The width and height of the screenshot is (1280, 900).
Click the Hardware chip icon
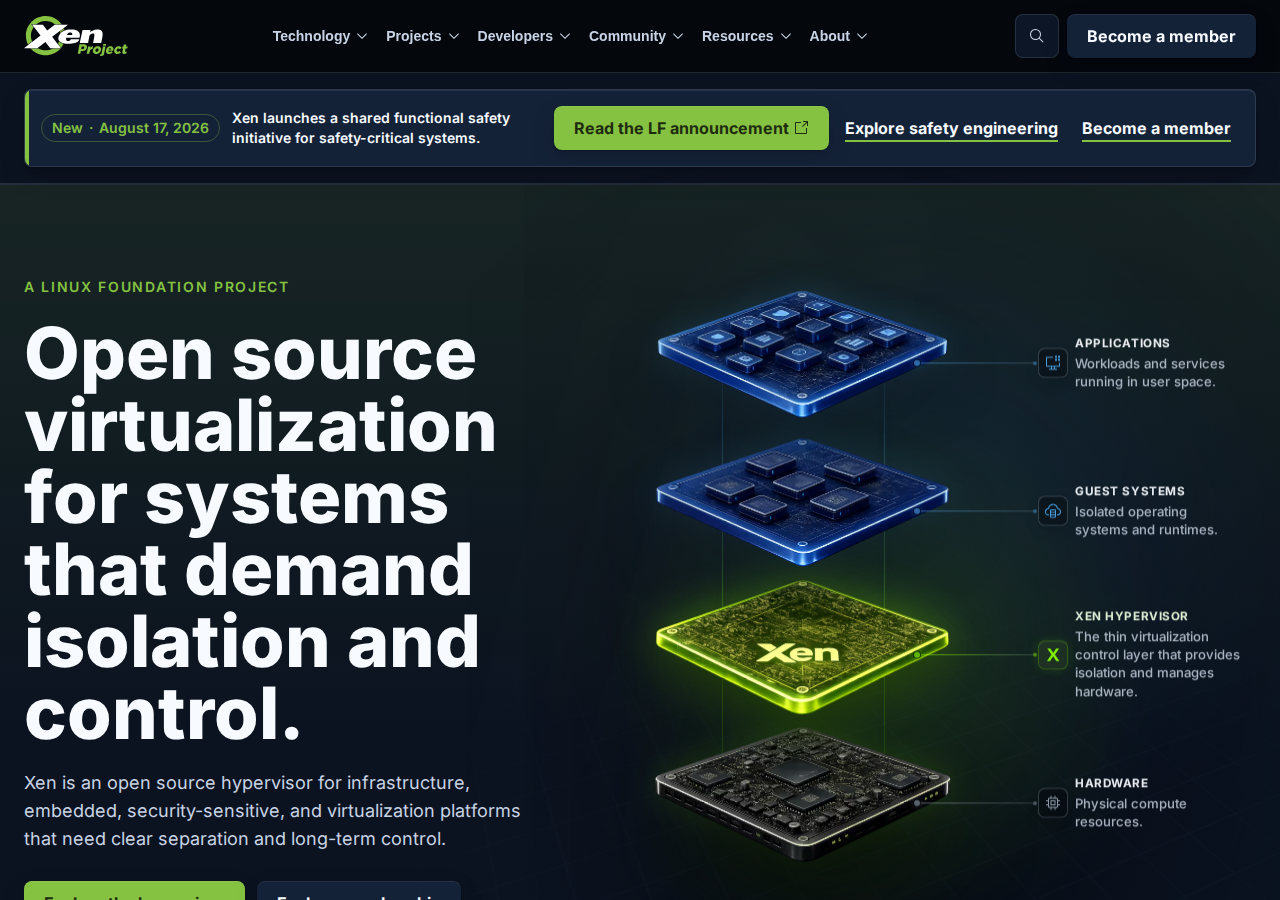click(1053, 802)
